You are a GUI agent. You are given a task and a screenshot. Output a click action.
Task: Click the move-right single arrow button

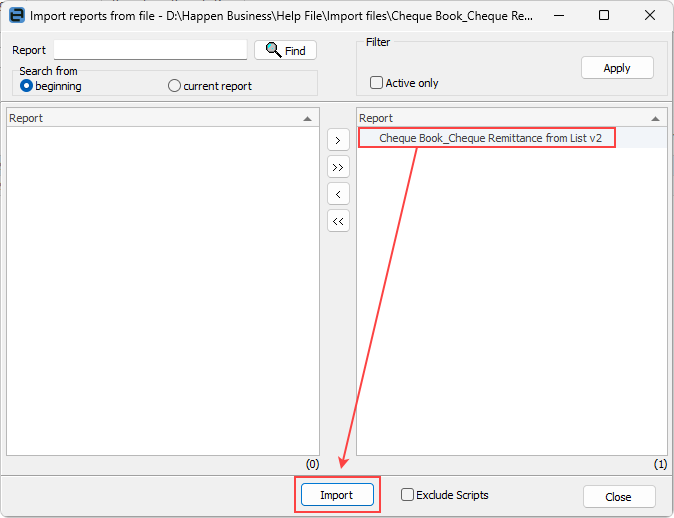(338, 141)
